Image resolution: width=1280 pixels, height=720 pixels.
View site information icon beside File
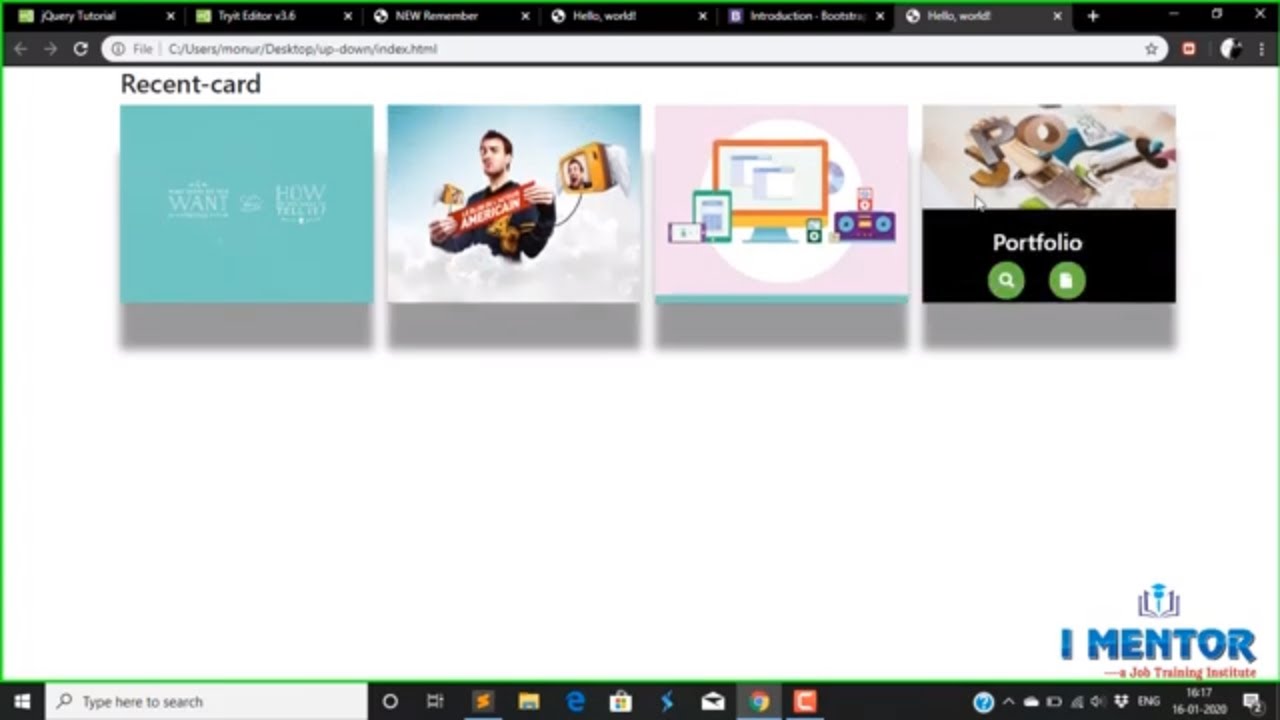118,48
